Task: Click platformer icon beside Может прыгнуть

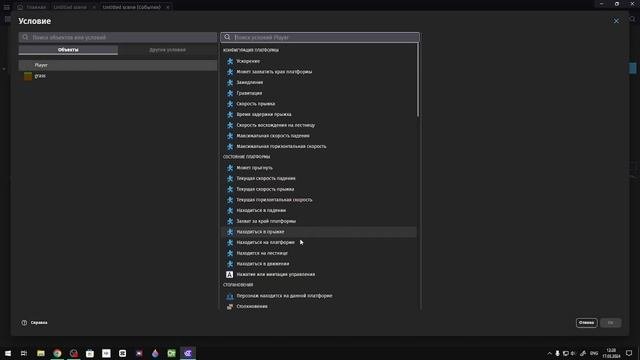Action: (x=230, y=168)
